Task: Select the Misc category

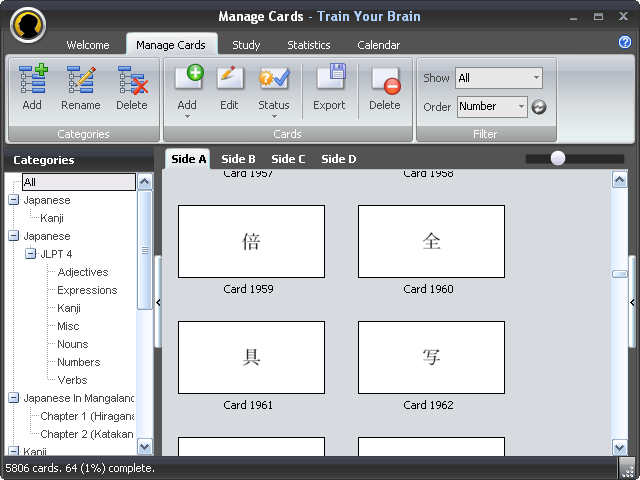Action: pos(68,326)
